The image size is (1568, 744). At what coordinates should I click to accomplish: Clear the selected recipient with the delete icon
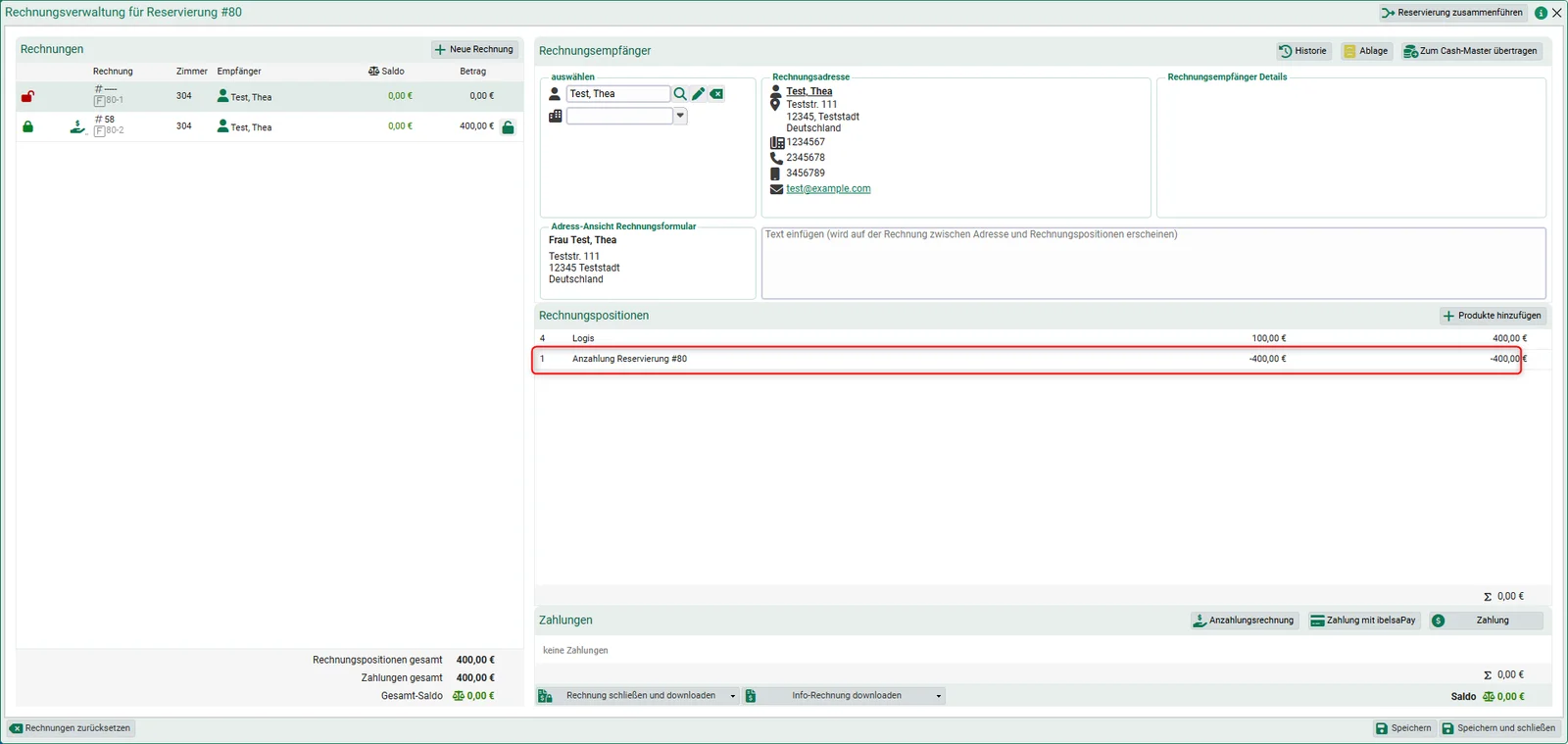[716, 94]
